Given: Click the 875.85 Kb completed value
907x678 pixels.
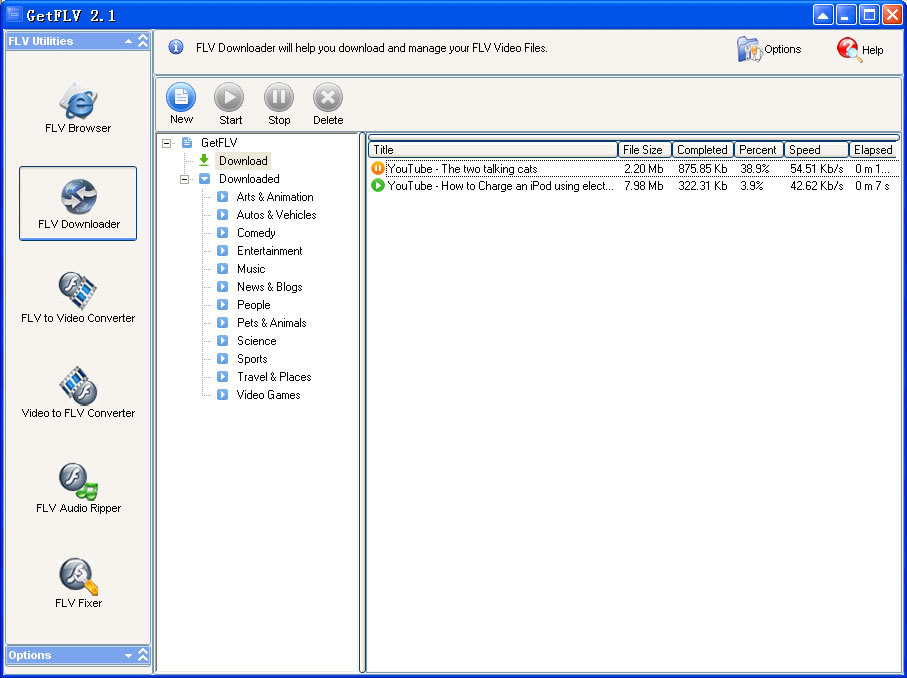Looking at the screenshot, I should [x=703, y=169].
